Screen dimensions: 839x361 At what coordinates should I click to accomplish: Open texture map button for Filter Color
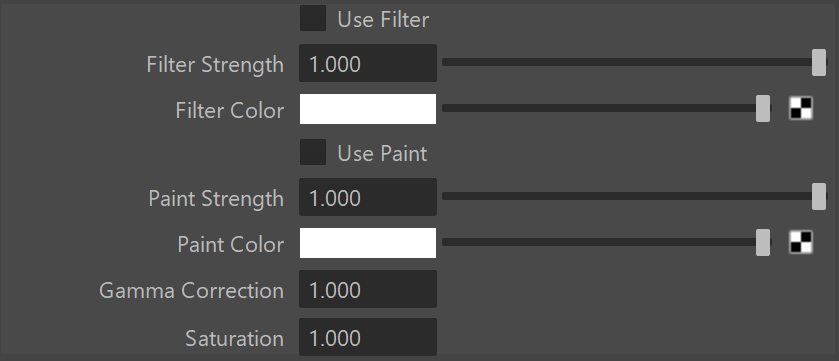(801, 109)
